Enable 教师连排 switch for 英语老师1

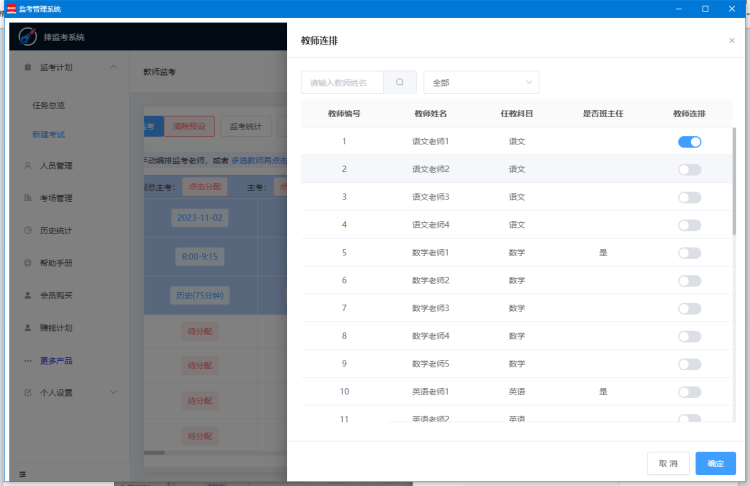tap(689, 392)
